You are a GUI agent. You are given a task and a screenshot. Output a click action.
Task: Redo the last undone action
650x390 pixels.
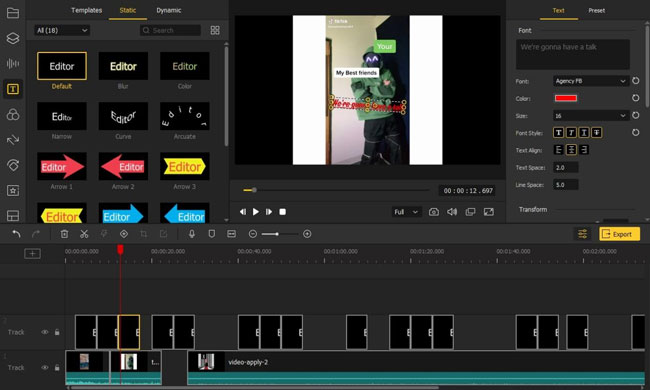(36, 234)
